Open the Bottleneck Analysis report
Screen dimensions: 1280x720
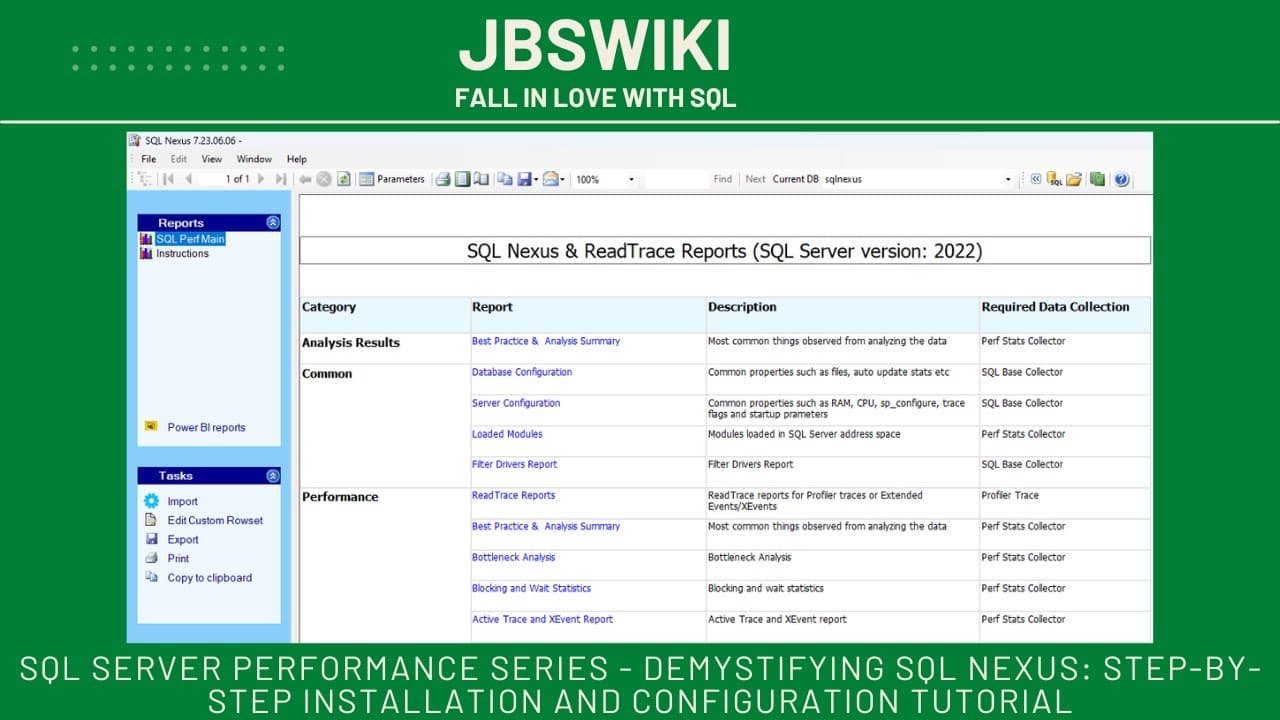coord(513,557)
